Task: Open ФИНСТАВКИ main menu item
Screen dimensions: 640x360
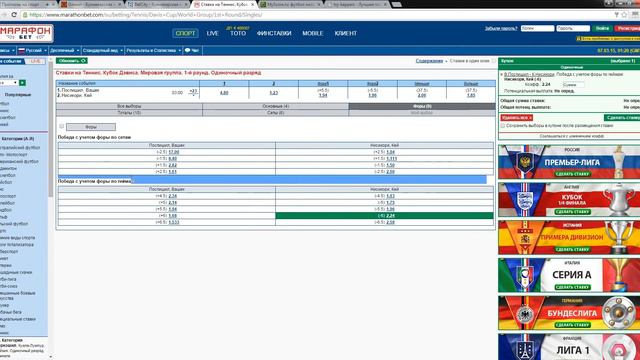Action: tap(274, 33)
